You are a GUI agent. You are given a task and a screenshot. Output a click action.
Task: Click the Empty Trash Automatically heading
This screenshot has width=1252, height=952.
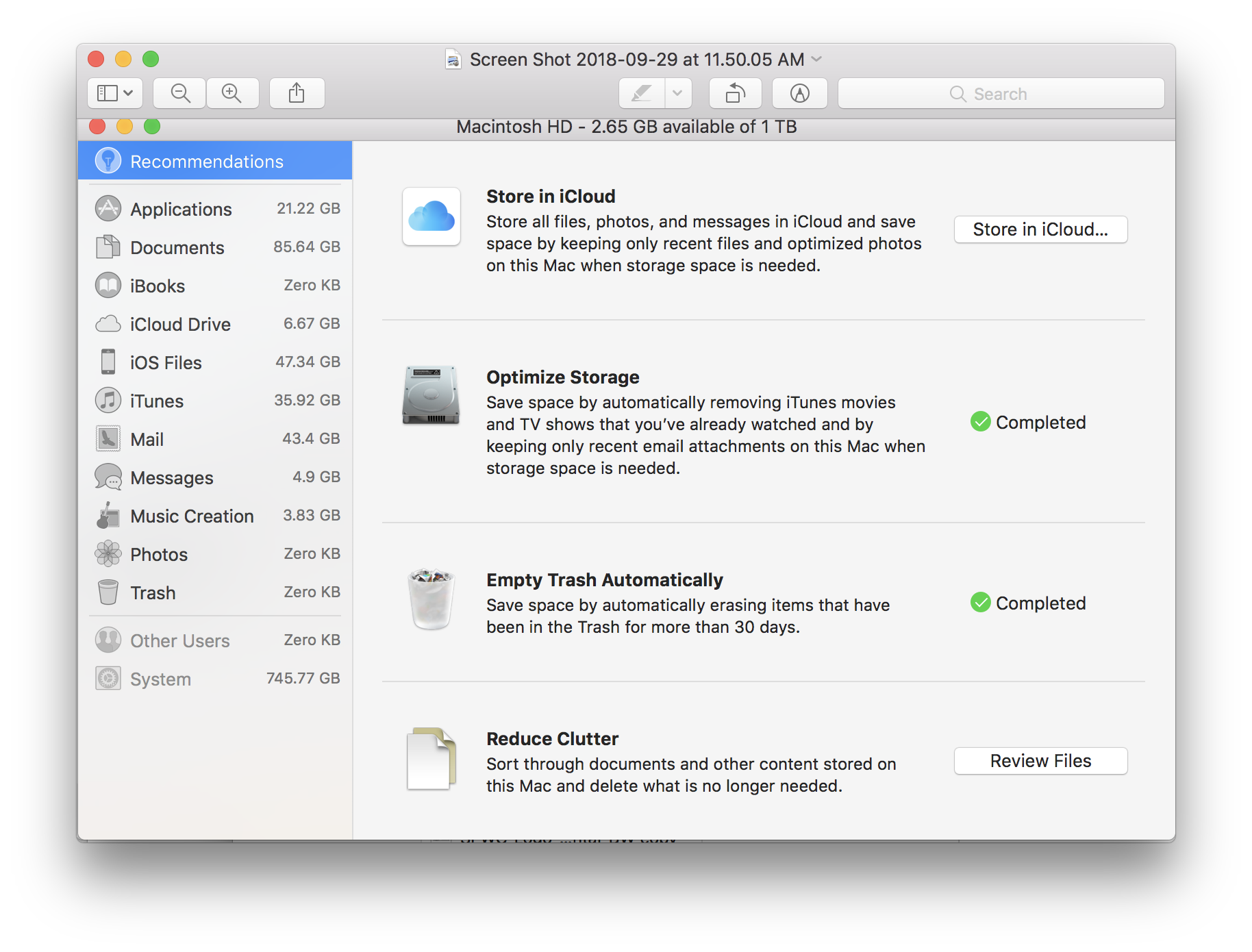605,580
